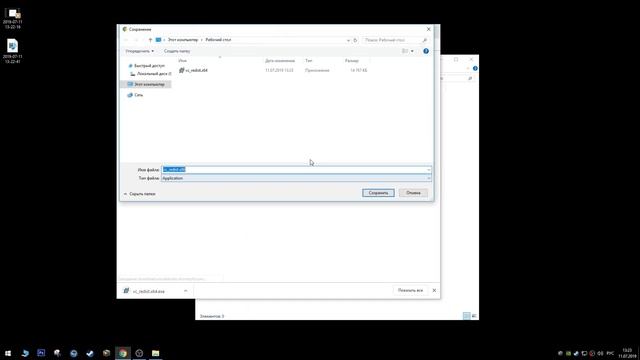Open the Упорядочить (Organize) menu
Viewport: 640px width, 360px height.
click(140, 51)
